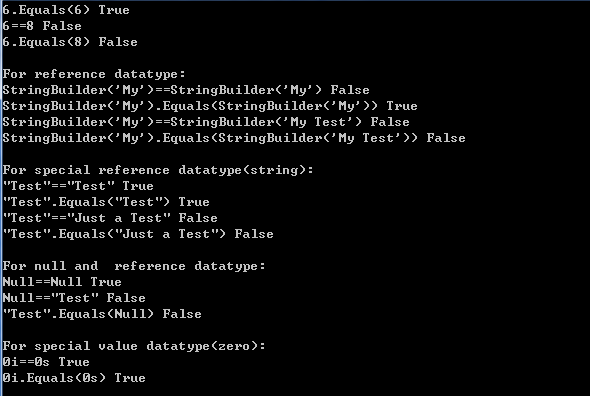Click the '6==8 False' line
590x396 pixels.
[42, 26]
